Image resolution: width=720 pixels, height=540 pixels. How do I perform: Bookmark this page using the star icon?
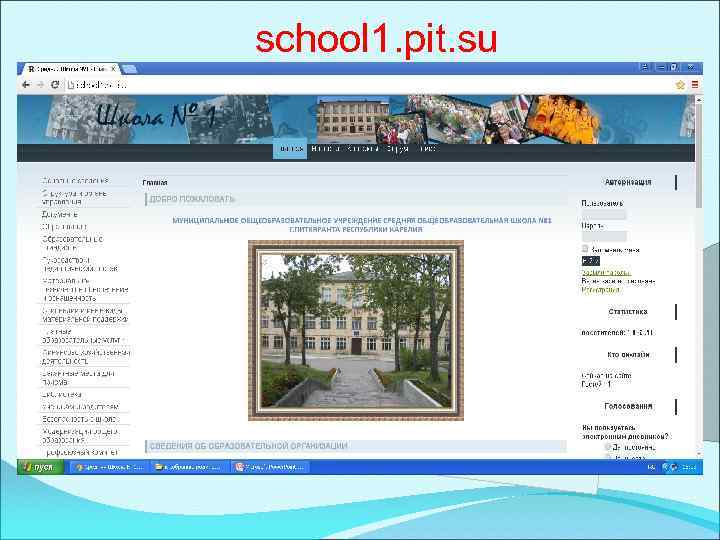point(680,85)
